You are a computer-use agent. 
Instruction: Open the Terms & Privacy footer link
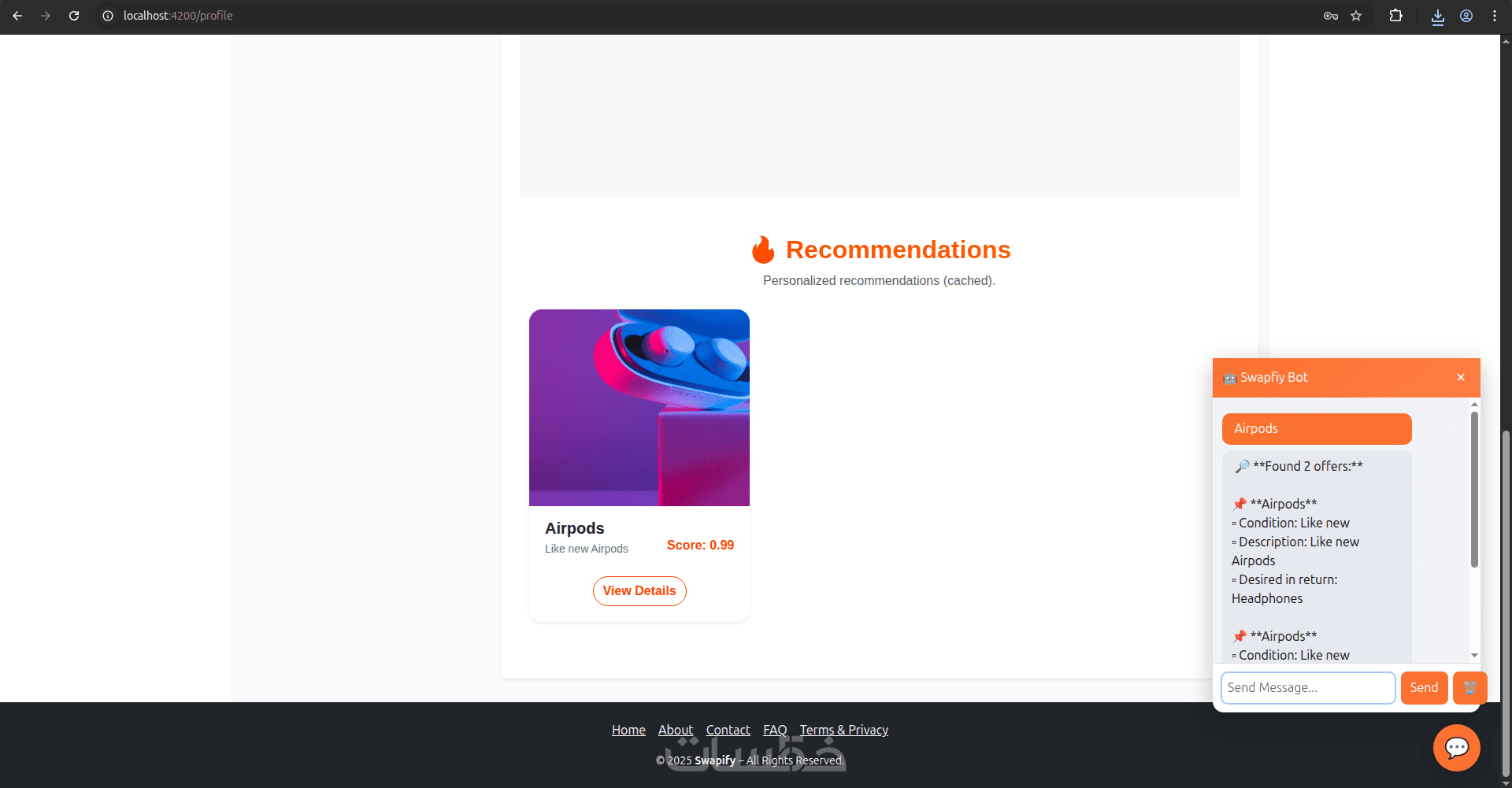[844, 730]
